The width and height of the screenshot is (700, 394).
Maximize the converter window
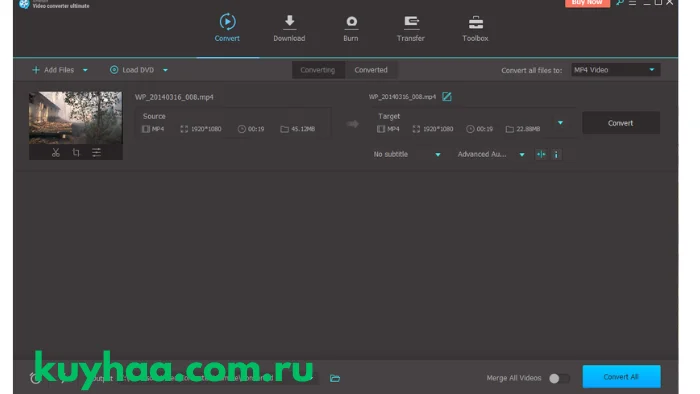point(658,3)
